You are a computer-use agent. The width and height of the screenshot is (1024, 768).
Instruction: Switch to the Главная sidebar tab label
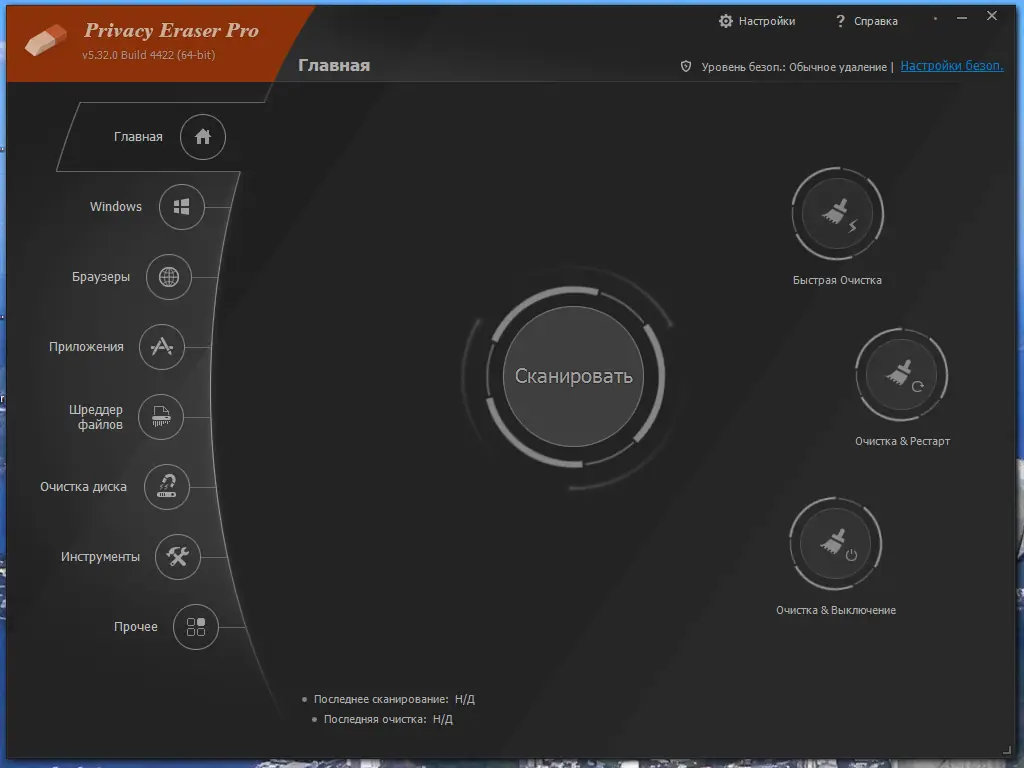click(x=138, y=136)
